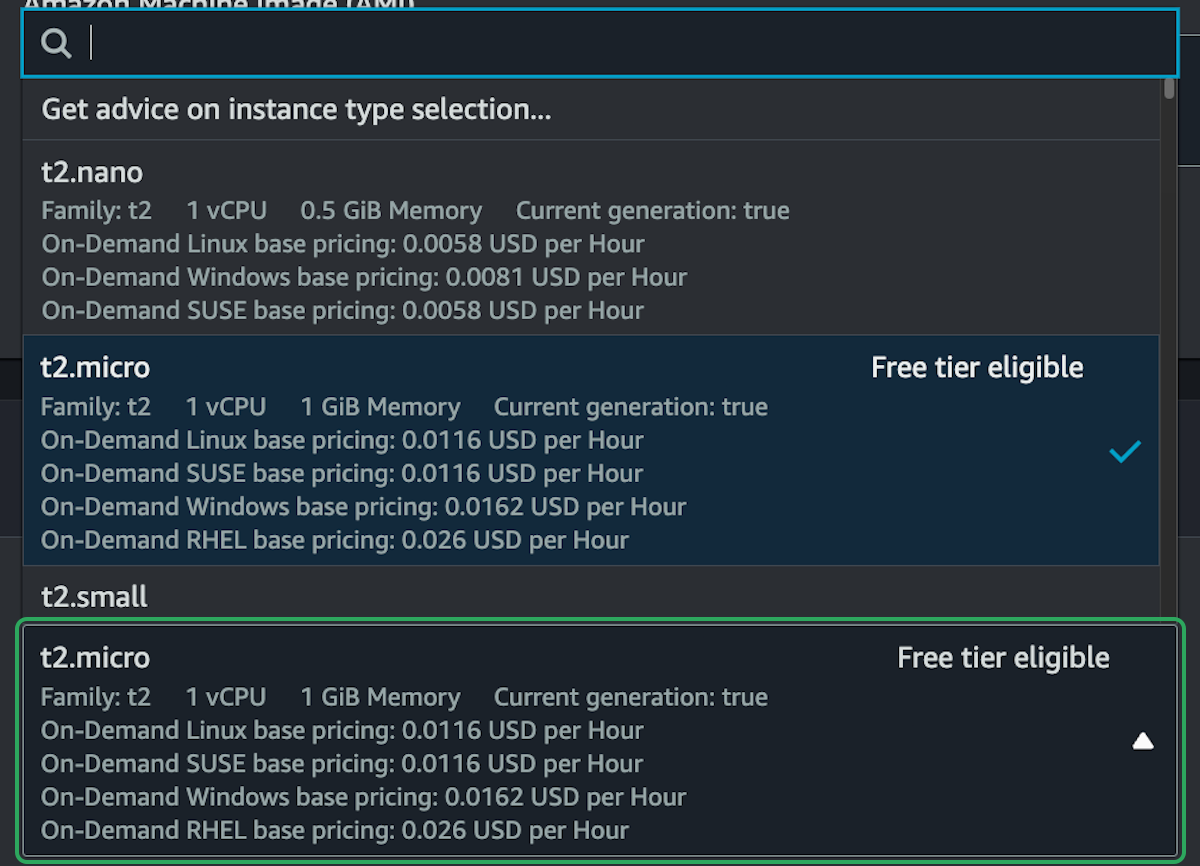Click Windows pricing 0.0162 line in green-outlined selector

pyautogui.click(x=364, y=797)
